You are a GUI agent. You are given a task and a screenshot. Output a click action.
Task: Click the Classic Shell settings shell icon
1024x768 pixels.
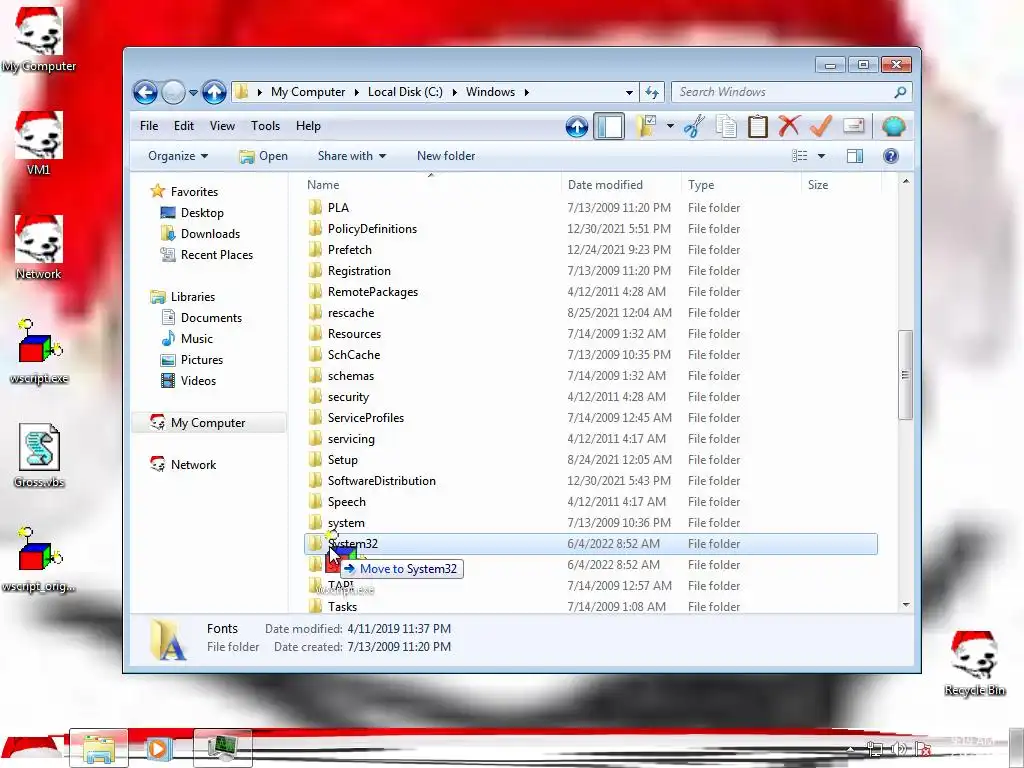pyautogui.click(x=893, y=125)
